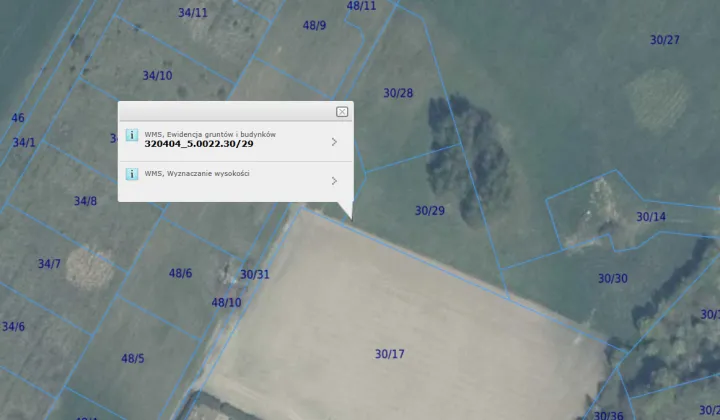Click parcel label 48/9 on map
720x420 pixels.
coord(315,25)
